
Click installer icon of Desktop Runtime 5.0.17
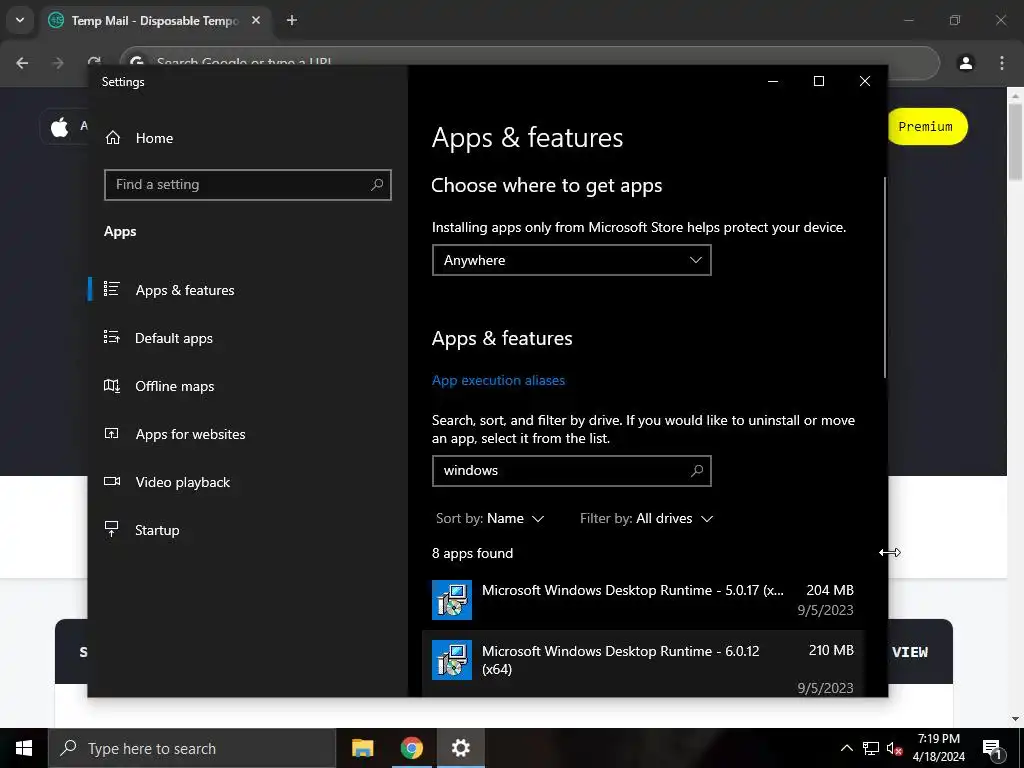pos(452,600)
